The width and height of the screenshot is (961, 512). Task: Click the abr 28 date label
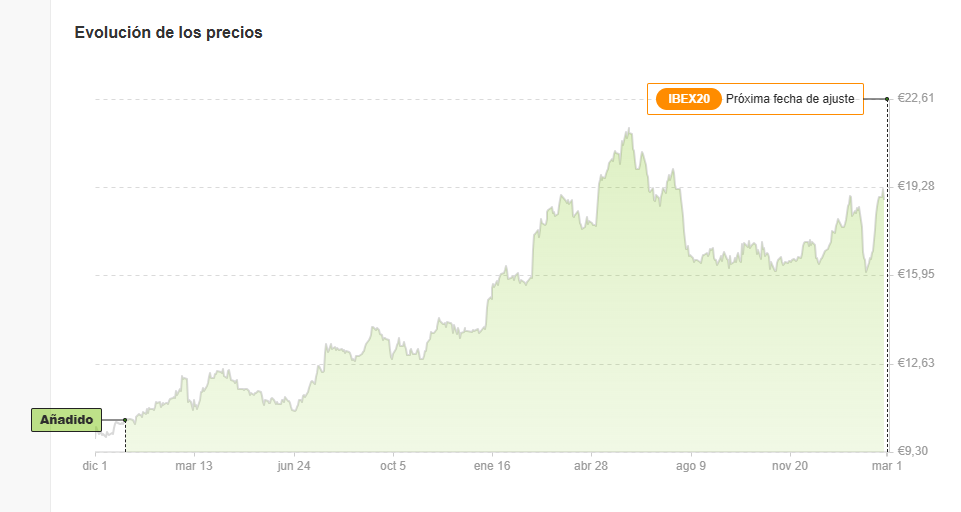tap(591, 466)
